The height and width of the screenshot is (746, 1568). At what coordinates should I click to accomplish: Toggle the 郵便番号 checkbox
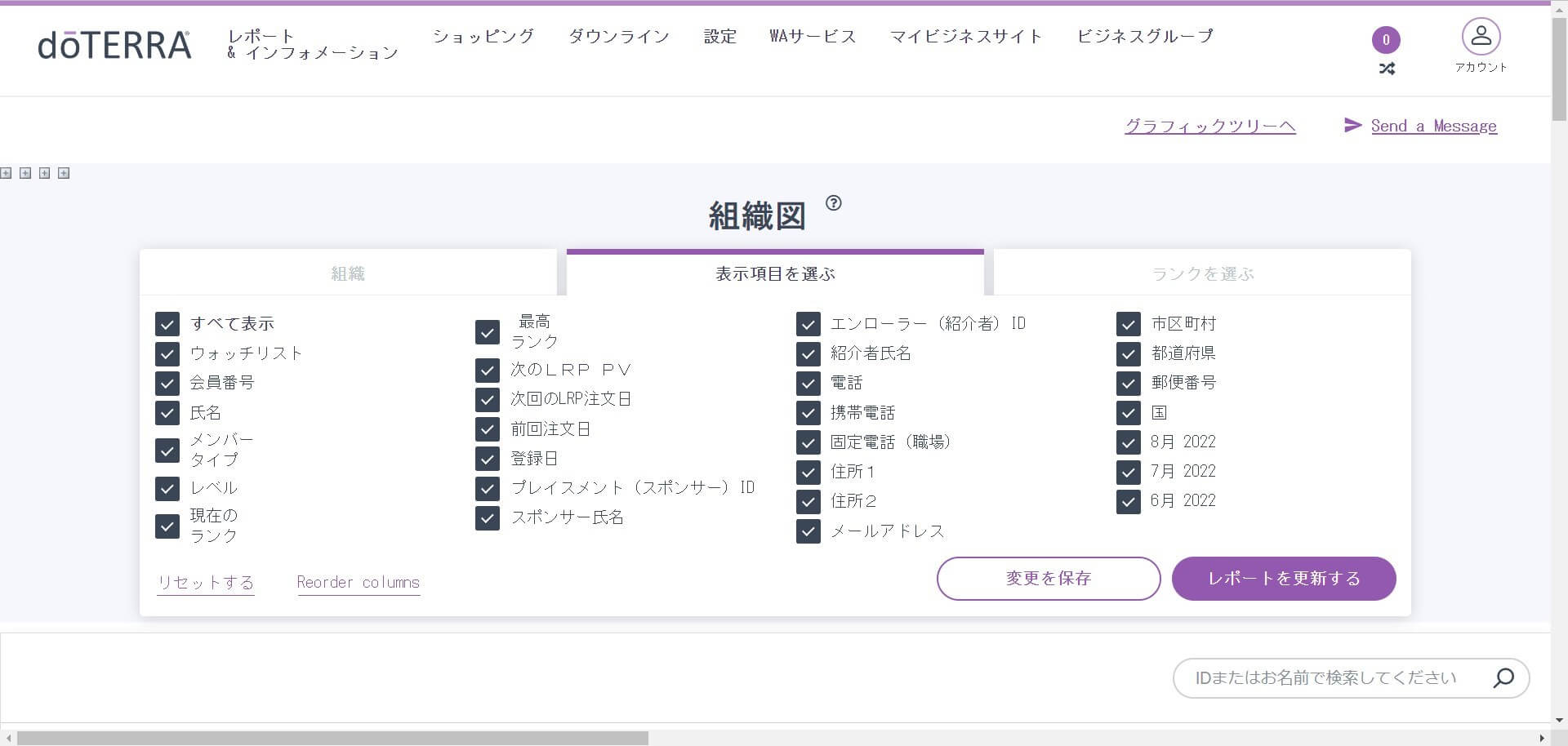(1129, 383)
